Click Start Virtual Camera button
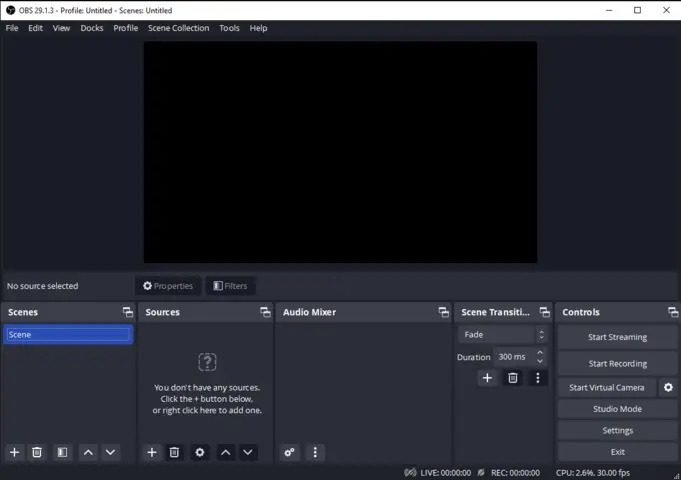 [x=607, y=387]
